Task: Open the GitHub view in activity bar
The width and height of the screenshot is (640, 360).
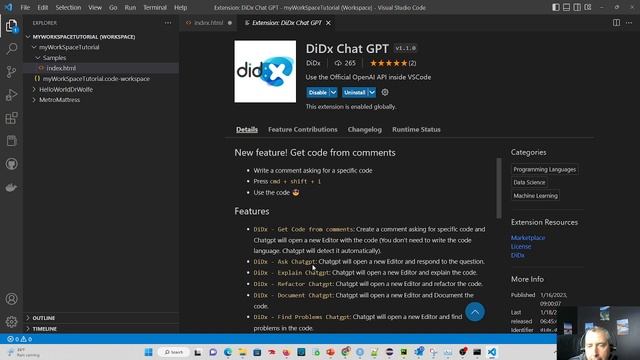Action: 11,164
